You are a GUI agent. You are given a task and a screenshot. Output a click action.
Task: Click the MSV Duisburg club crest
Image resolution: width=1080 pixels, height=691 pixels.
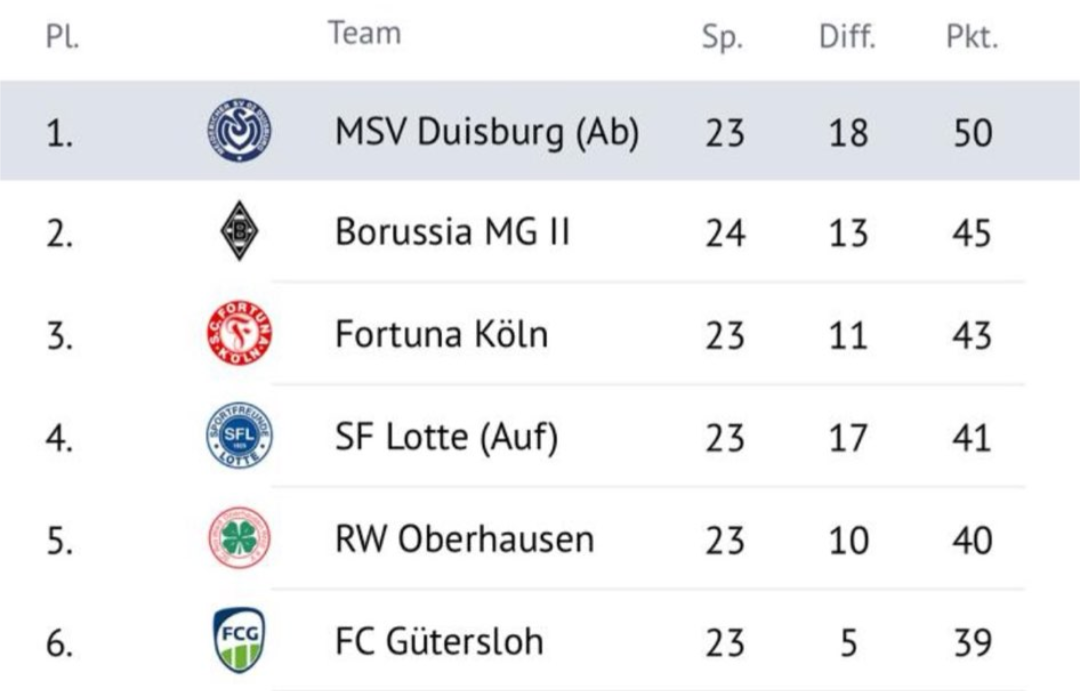click(x=239, y=130)
